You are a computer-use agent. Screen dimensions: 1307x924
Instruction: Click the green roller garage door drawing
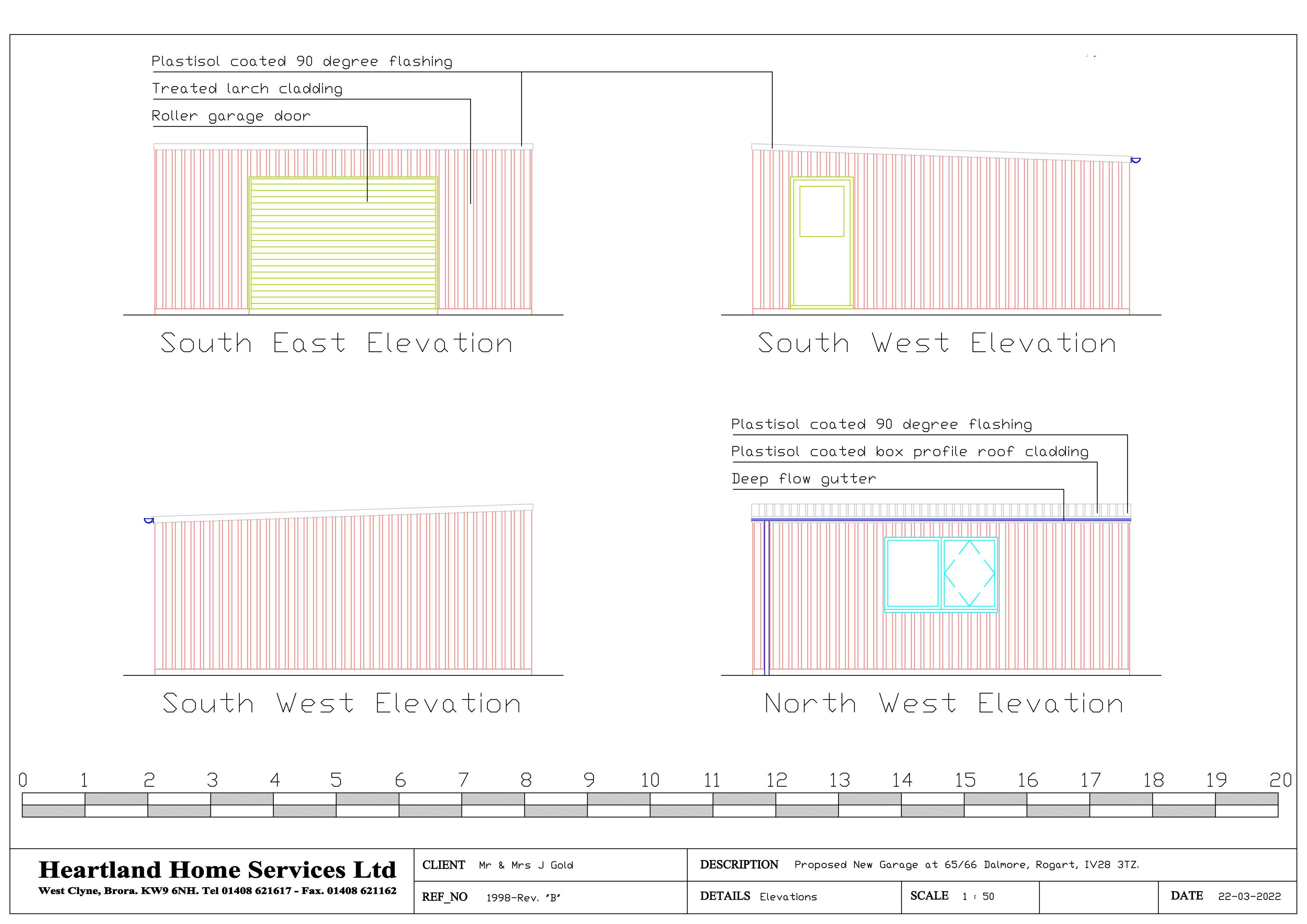[x=343, y=243]
